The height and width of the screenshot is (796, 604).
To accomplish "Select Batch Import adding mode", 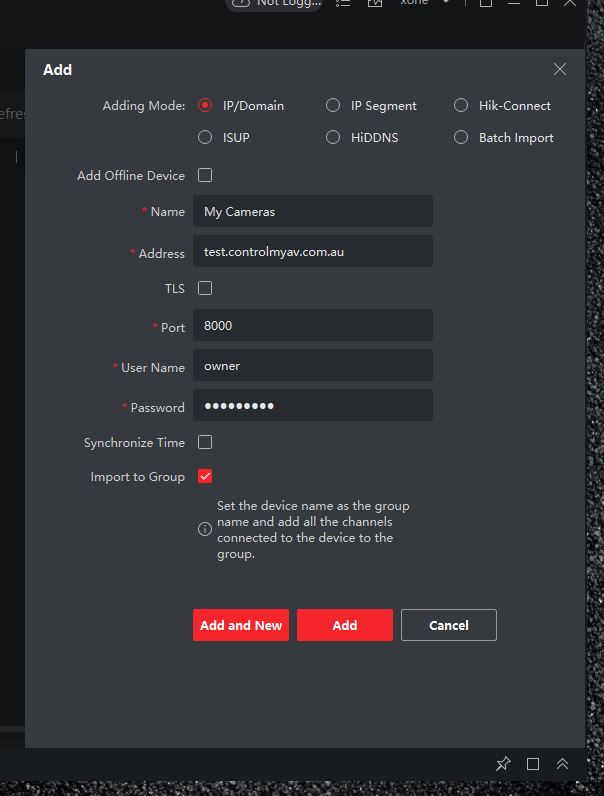I will pos(461,138).
